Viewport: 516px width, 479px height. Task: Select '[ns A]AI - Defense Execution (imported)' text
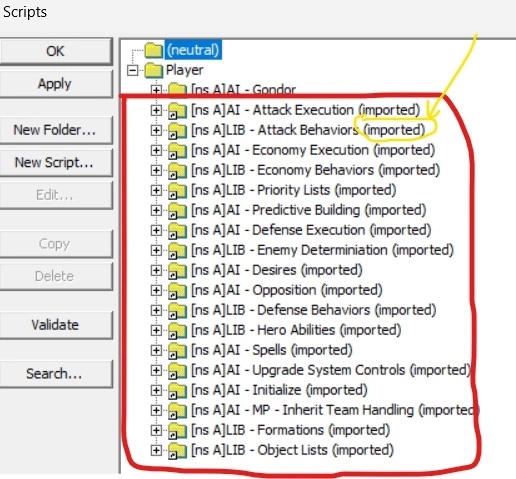311,230
